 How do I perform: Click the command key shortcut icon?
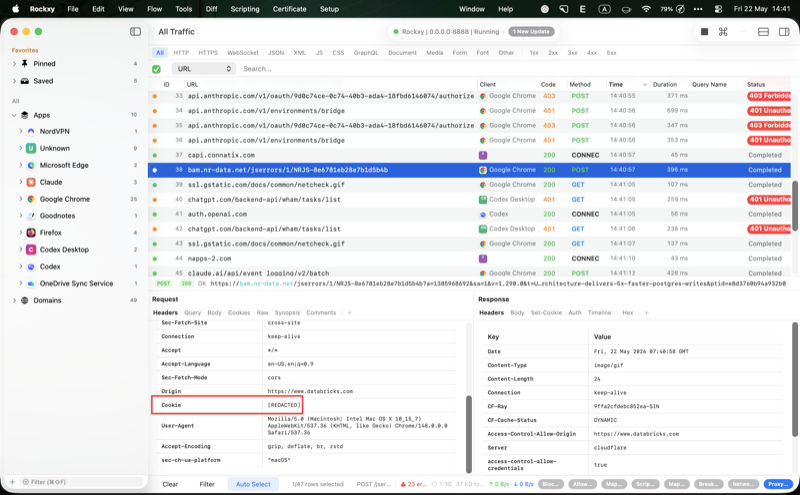pyautogui.click(x=723, y=32)
